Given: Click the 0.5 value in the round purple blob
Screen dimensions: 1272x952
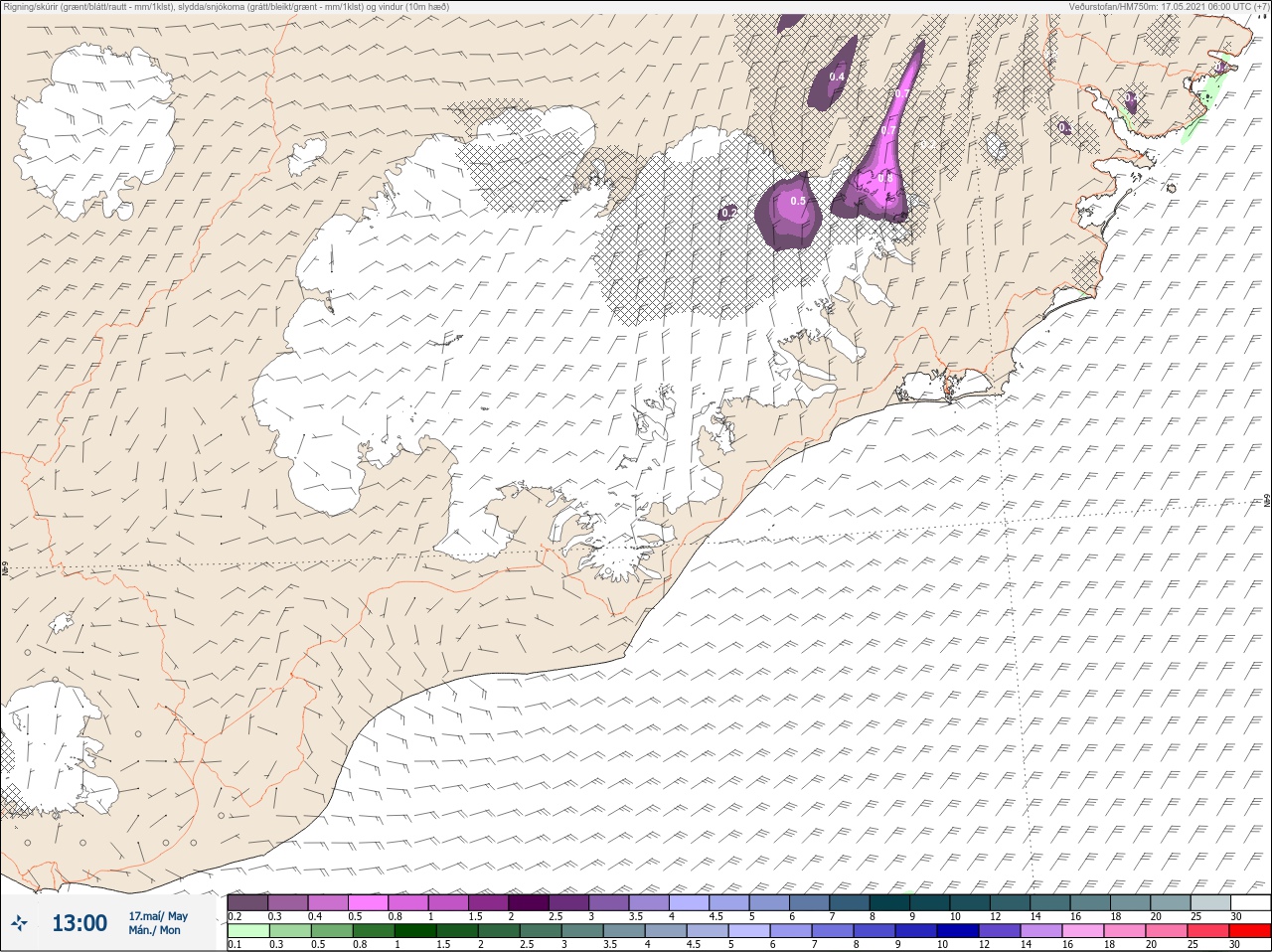Looking at the screenshot, I should pyautogui.click(x=798, y=201).
